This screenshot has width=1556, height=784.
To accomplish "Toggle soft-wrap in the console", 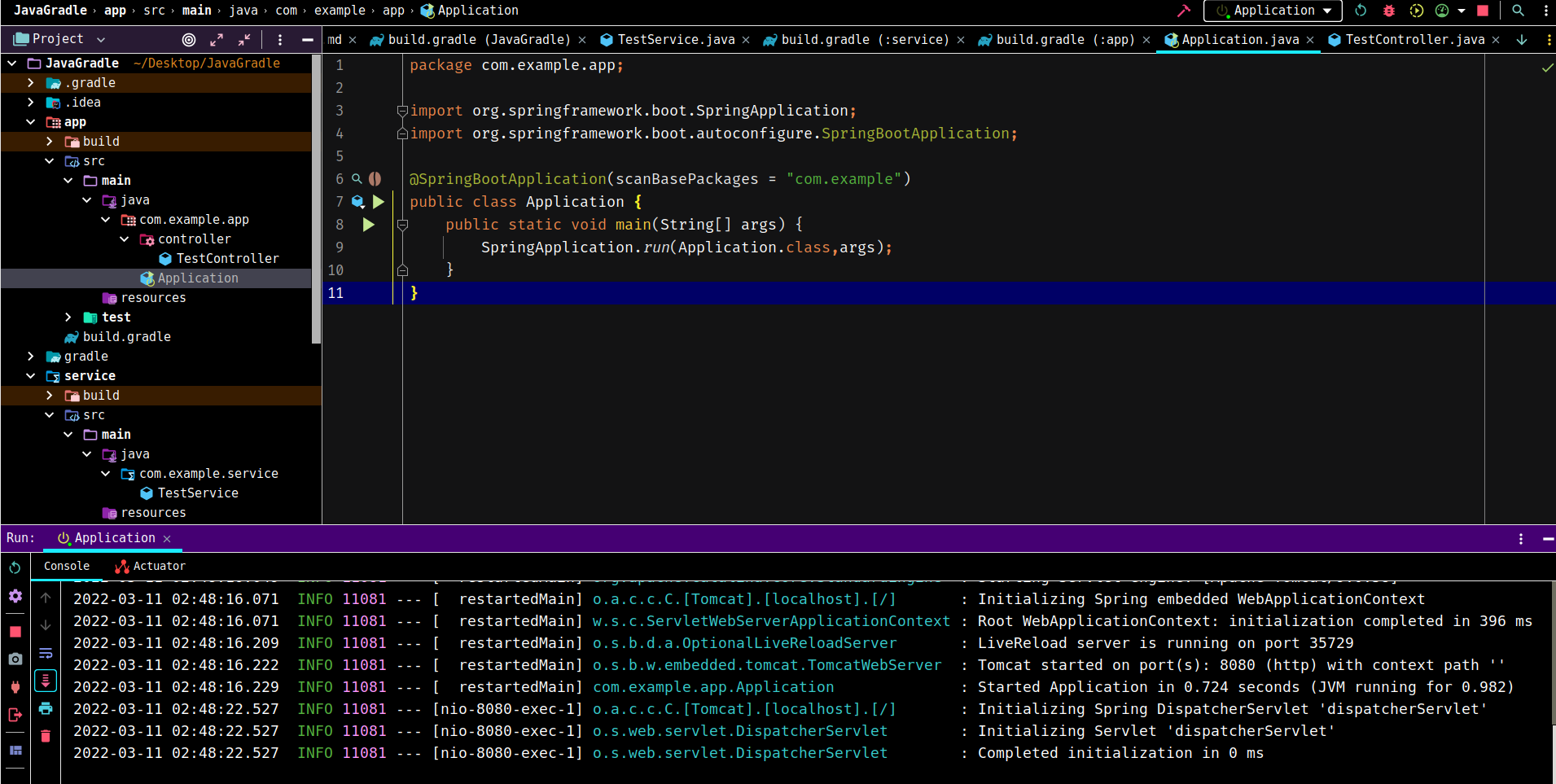I will [x=46, y=653].
